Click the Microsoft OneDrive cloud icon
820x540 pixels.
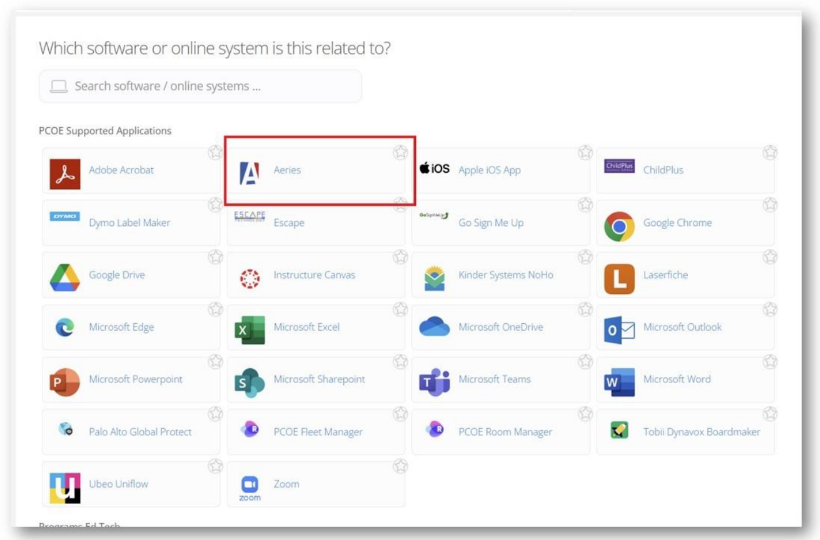tap(435, 326)
